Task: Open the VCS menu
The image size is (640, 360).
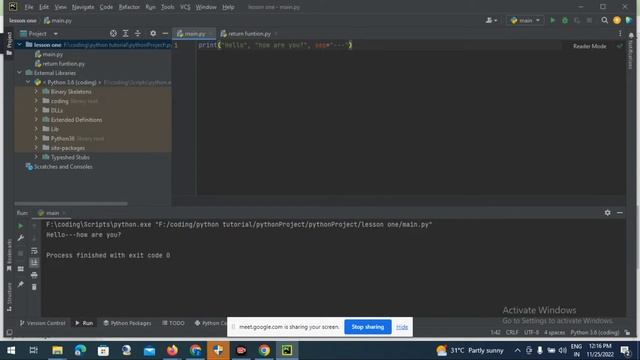Action: click(x=185, y=7)
